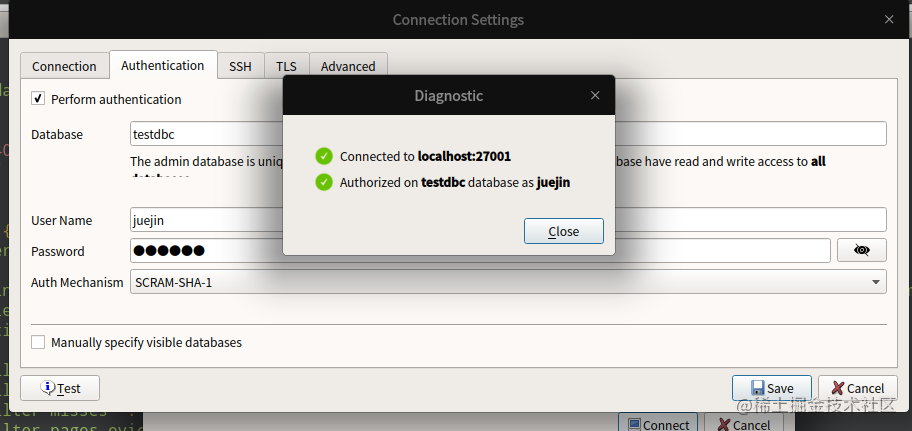Viewport: 912px width, 431px height.
Task: Enable Manually specify visible databases
Action: (x=38, y=342)
